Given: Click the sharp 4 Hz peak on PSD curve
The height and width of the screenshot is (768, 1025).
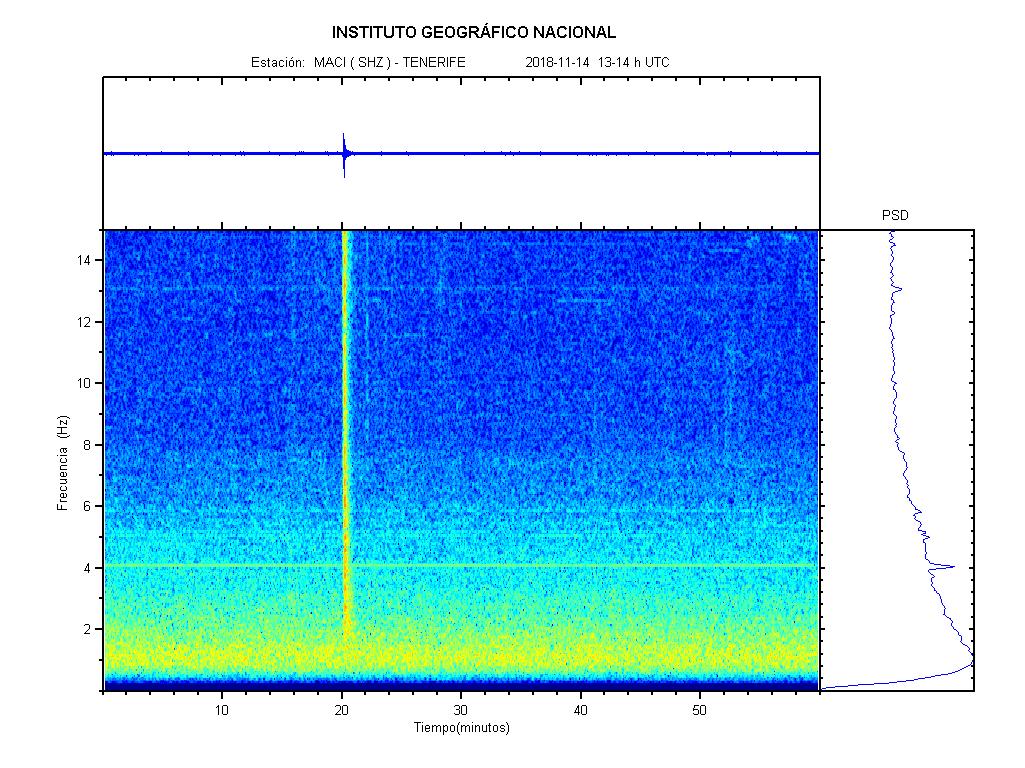Looking at the screenshot, I should tap(950, 567).
